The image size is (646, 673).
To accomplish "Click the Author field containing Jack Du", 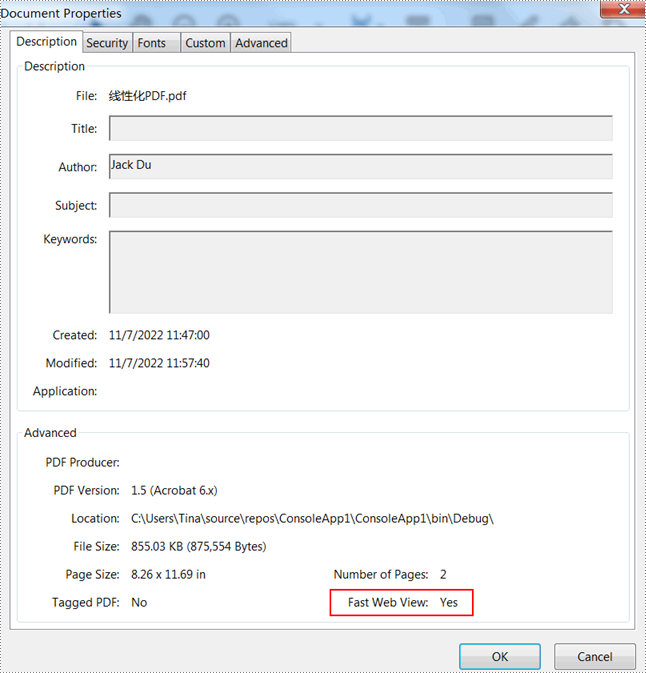I will click(361, 167).
